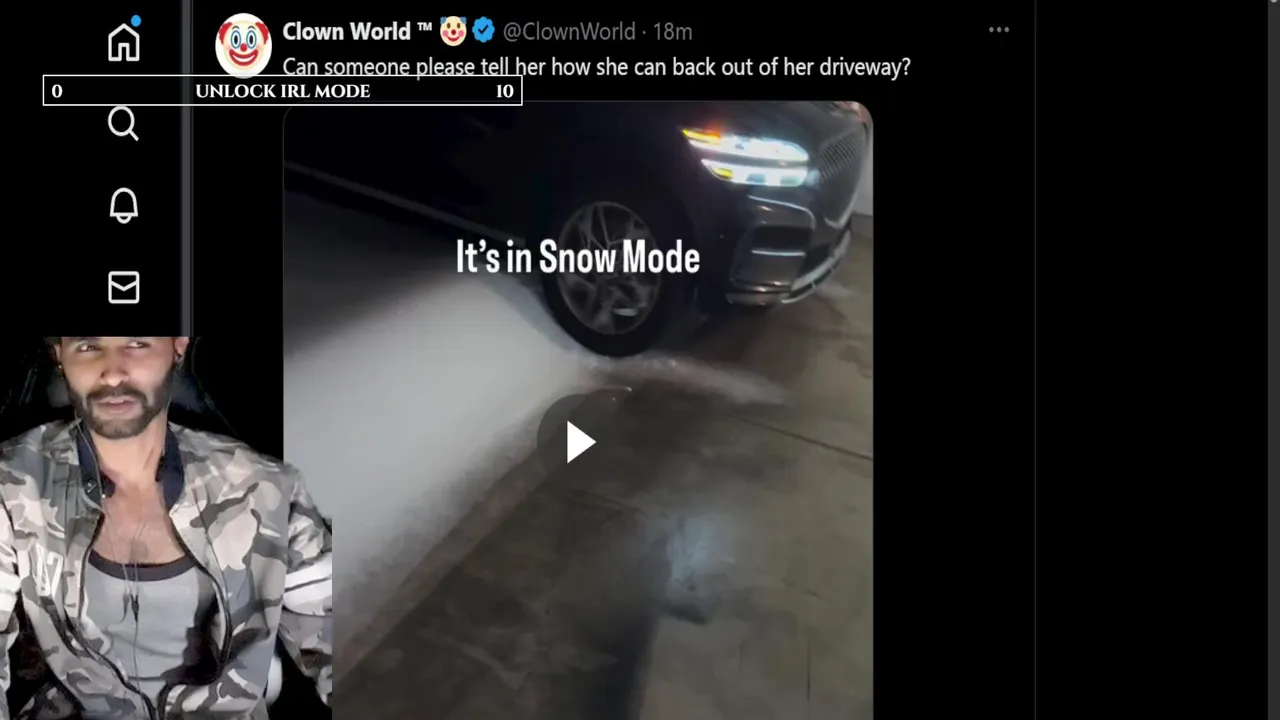Viewport: 1280px width, 720px height.
Task: Click the Clown World clown avatar
Action: tap(244, 44)
